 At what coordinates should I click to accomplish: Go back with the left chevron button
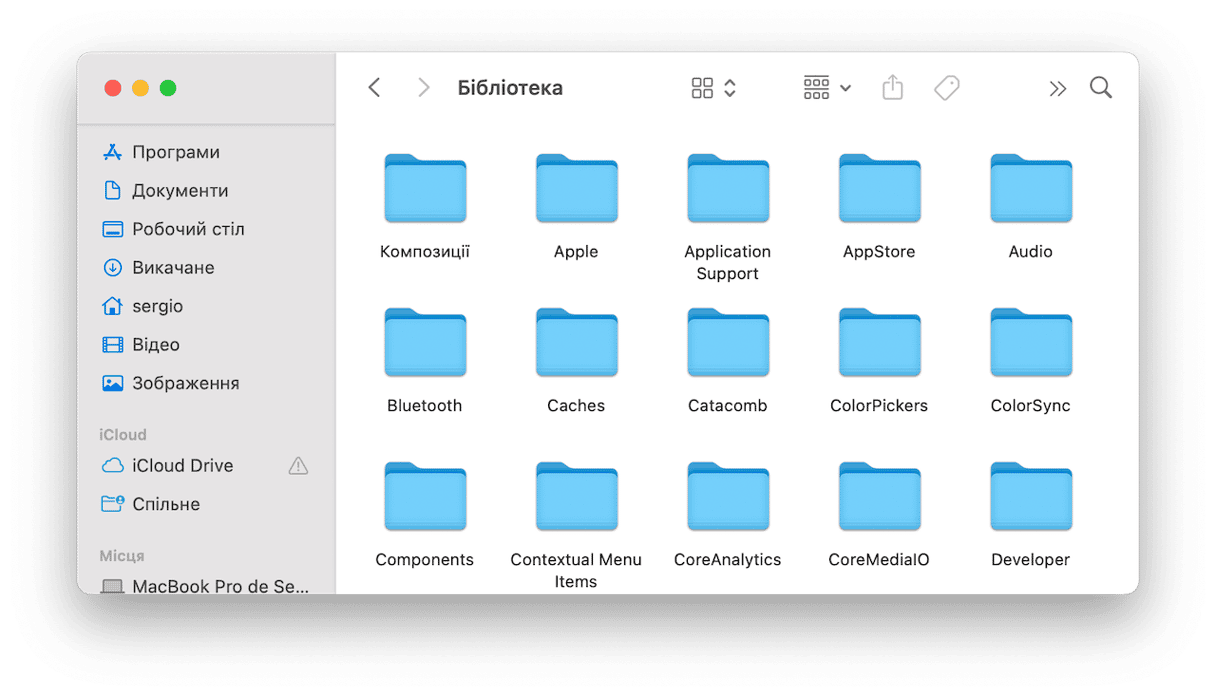point(375,88)
